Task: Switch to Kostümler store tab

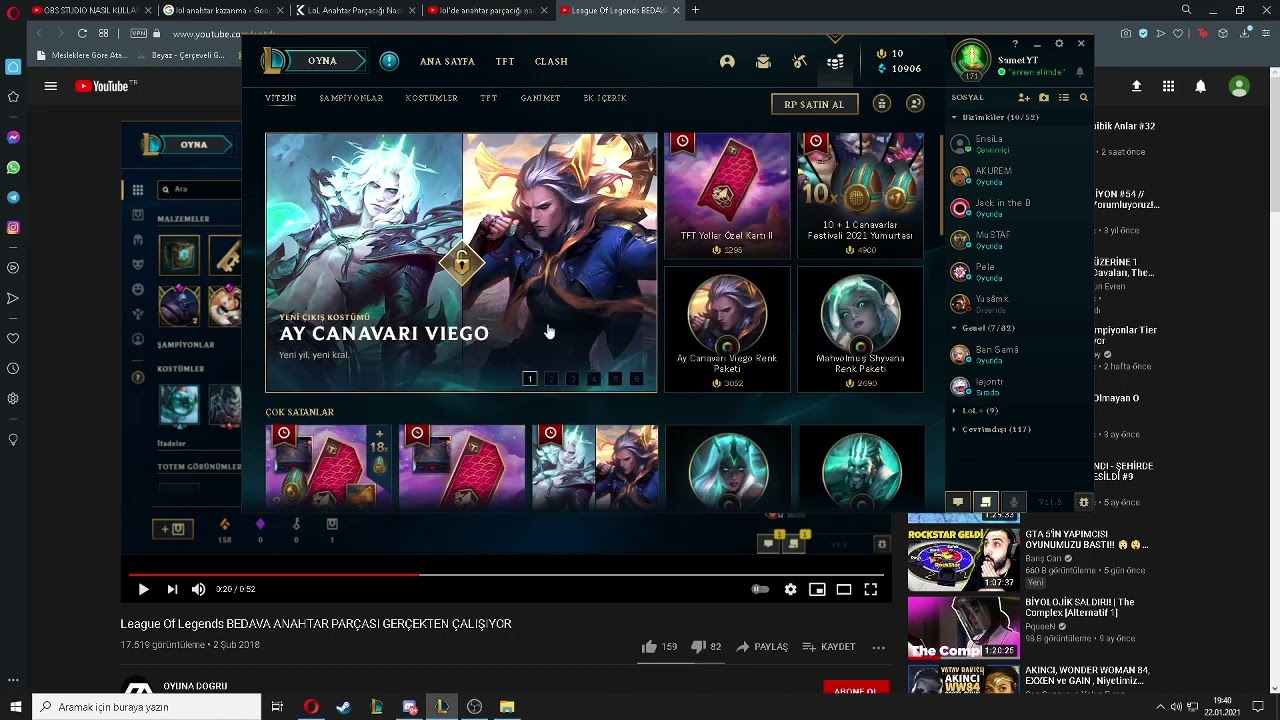Action: [431, 98]
